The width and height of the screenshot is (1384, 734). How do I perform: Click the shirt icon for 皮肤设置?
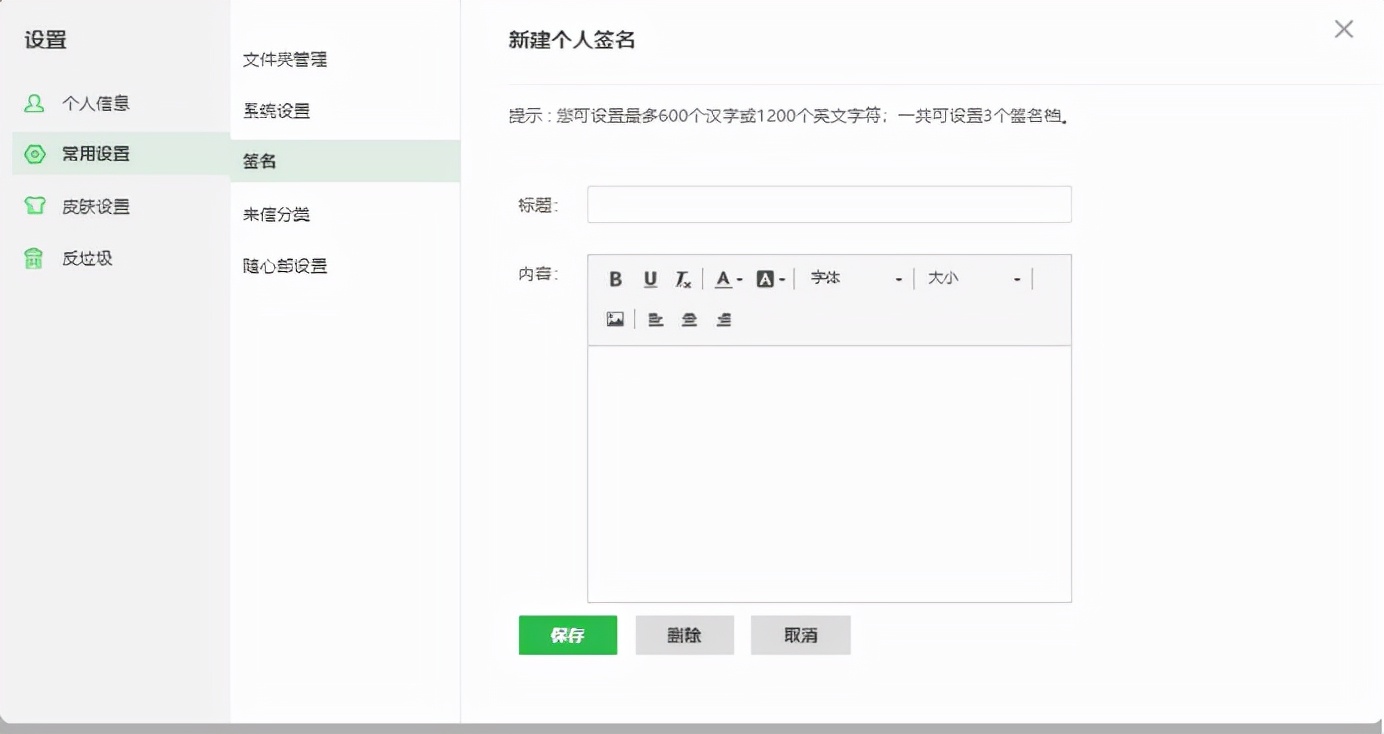pos(34,206)
